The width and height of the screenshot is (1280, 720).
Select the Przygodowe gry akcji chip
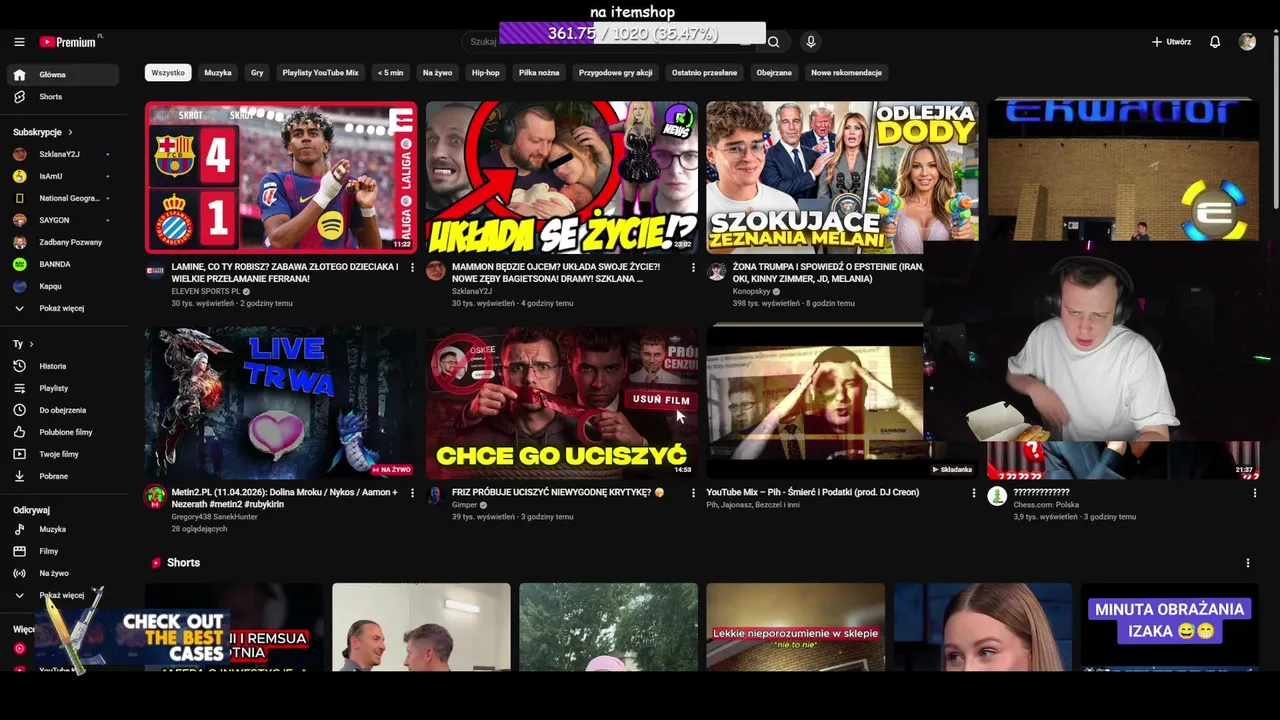click(615, 73)
